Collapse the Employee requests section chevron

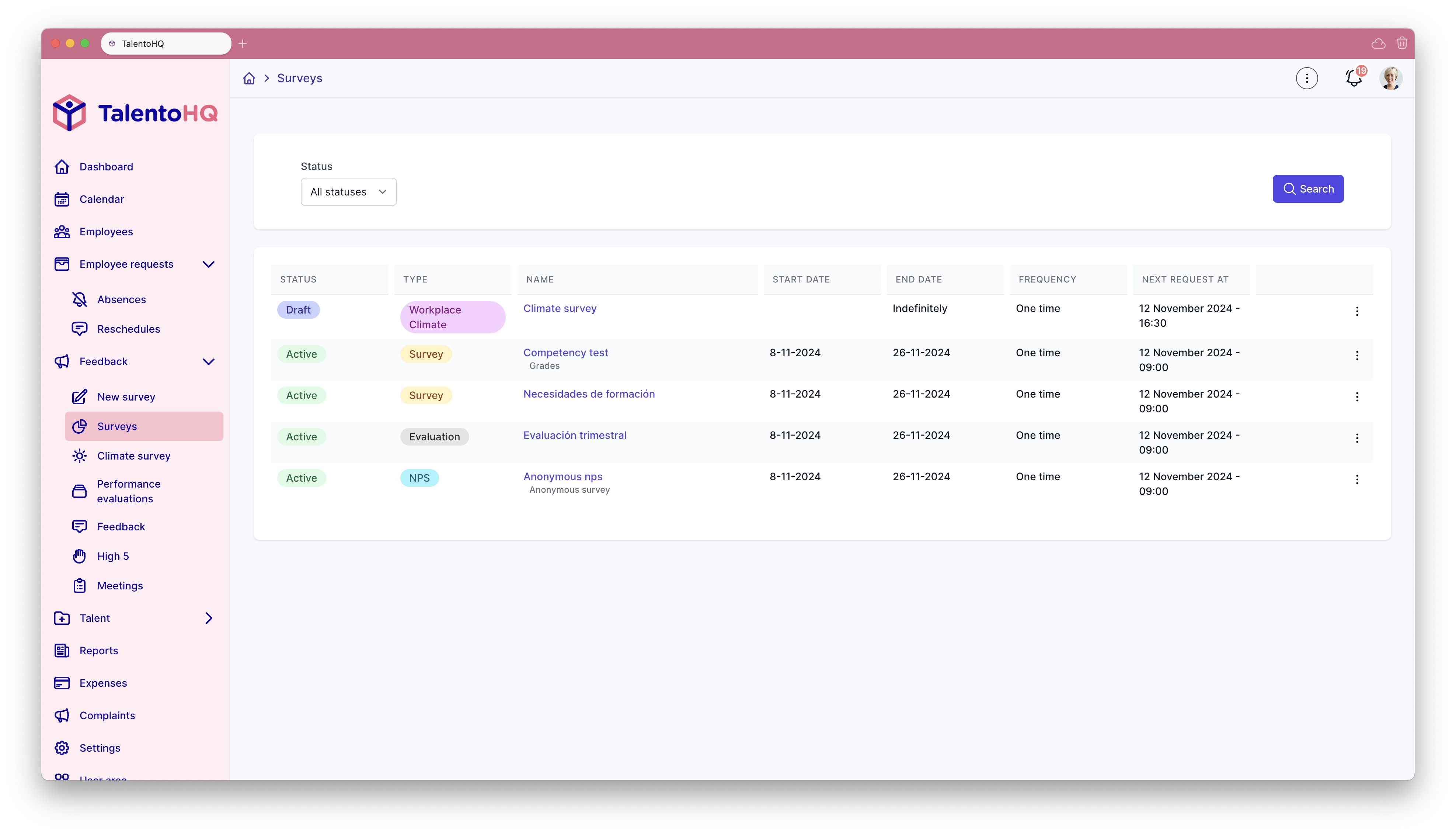(x=209, y=264)
